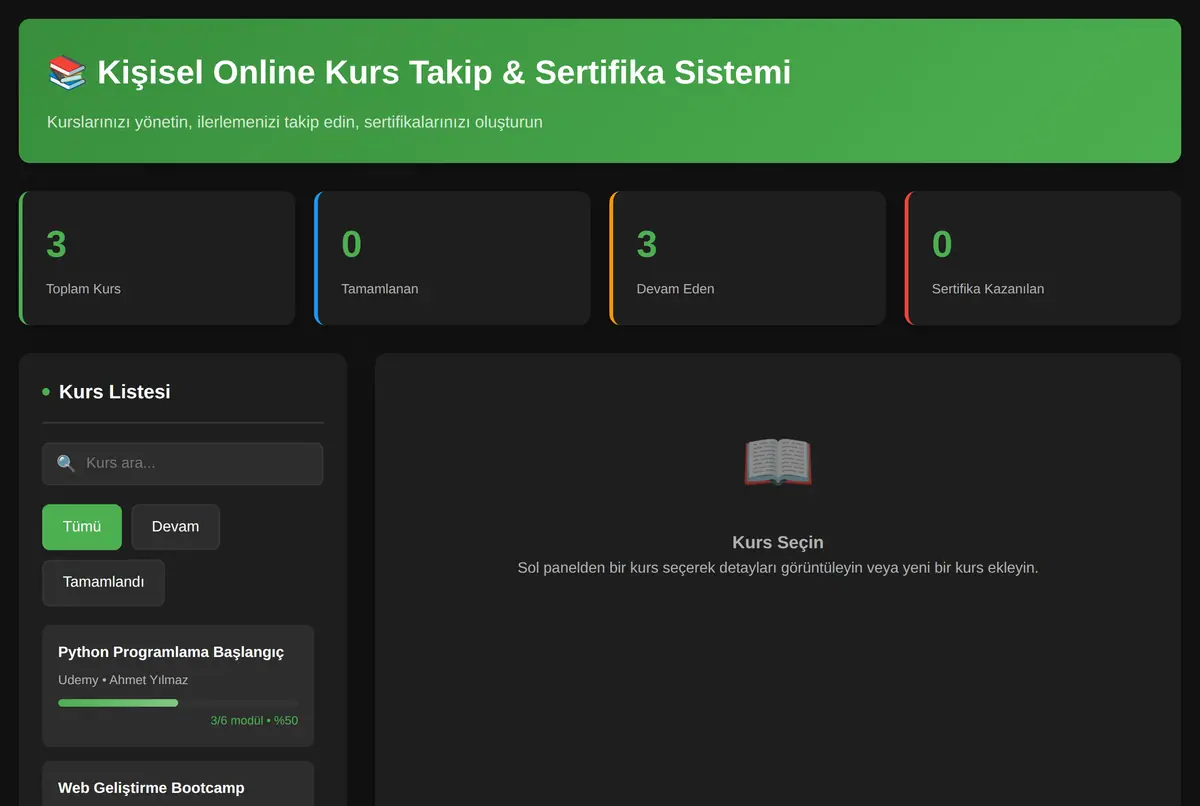The image size is (1200, 806).
Task: Click the Kurslarınızı yönetin subtitle text
Action: tap(295, 122)
